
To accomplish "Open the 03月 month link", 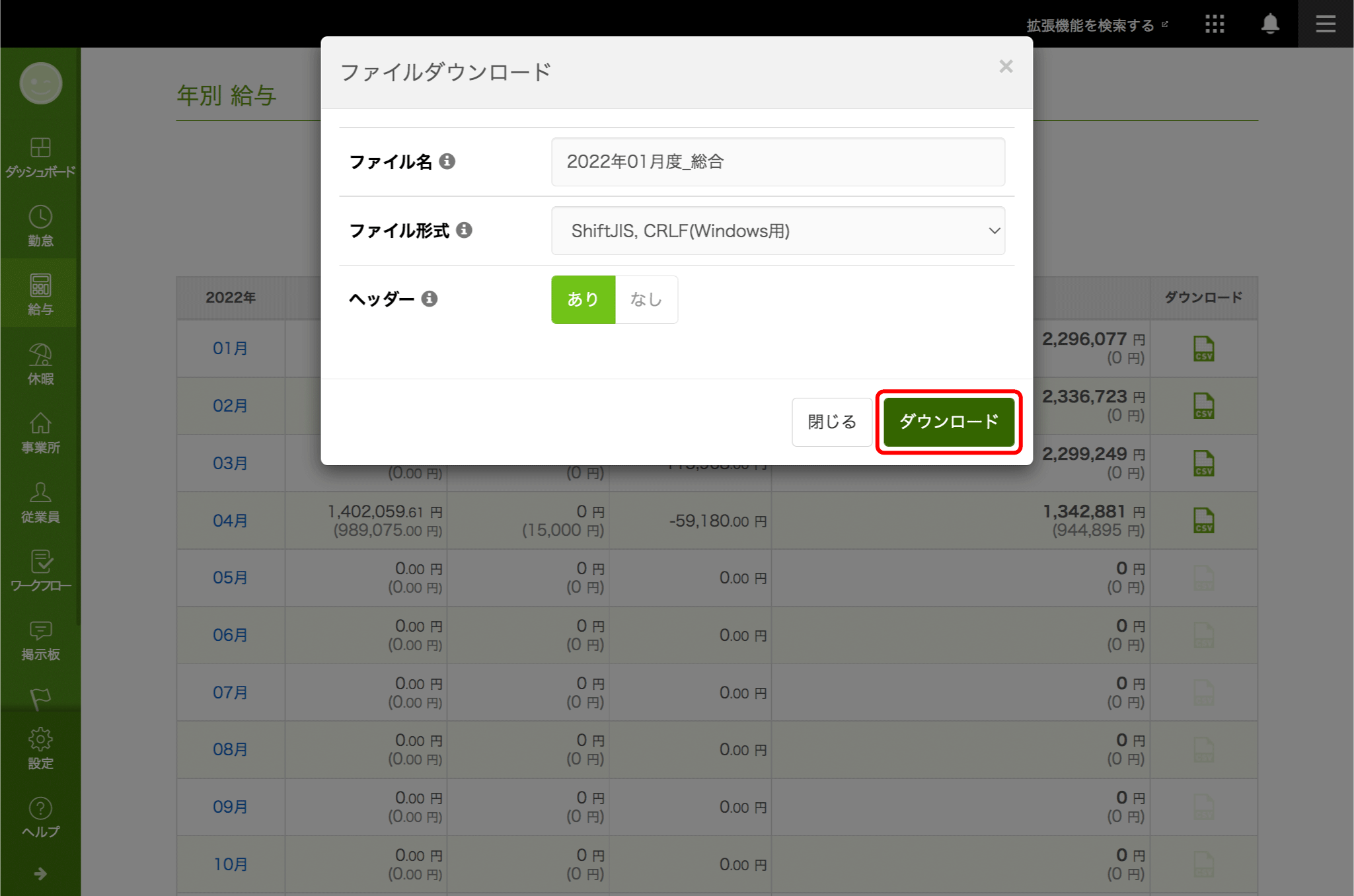I will (230, 463).
